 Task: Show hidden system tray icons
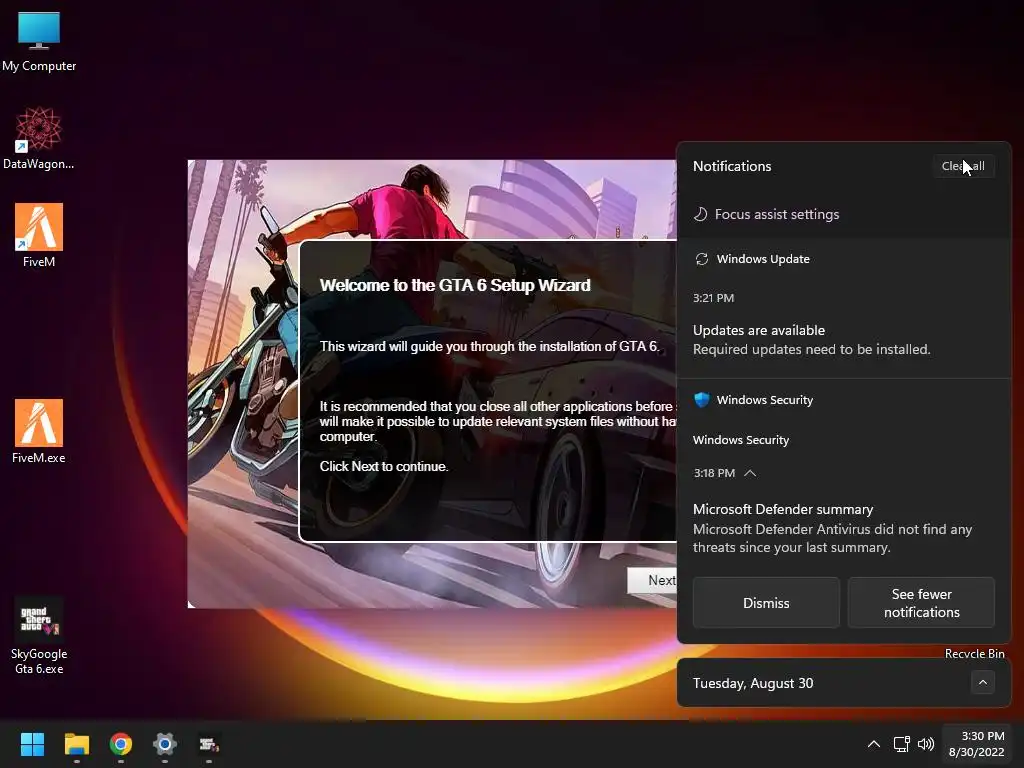pos(873,744)
